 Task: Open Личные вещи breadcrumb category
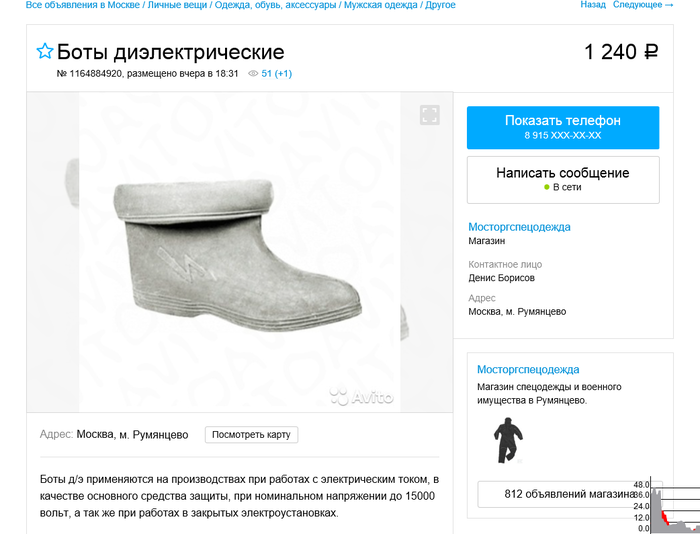tap(177, 5)
